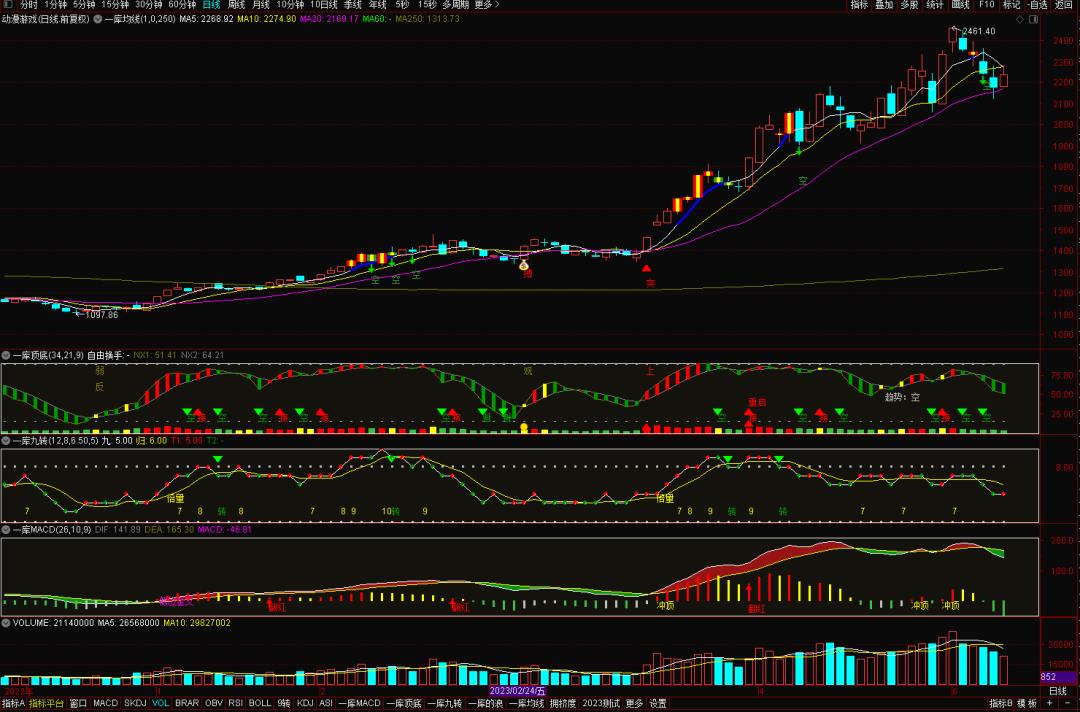Image resolution: width=1080 pixels, height=712 pixels.
Task: Select 一库均线 in bottom indicator bar
Action: coord(526,703)
